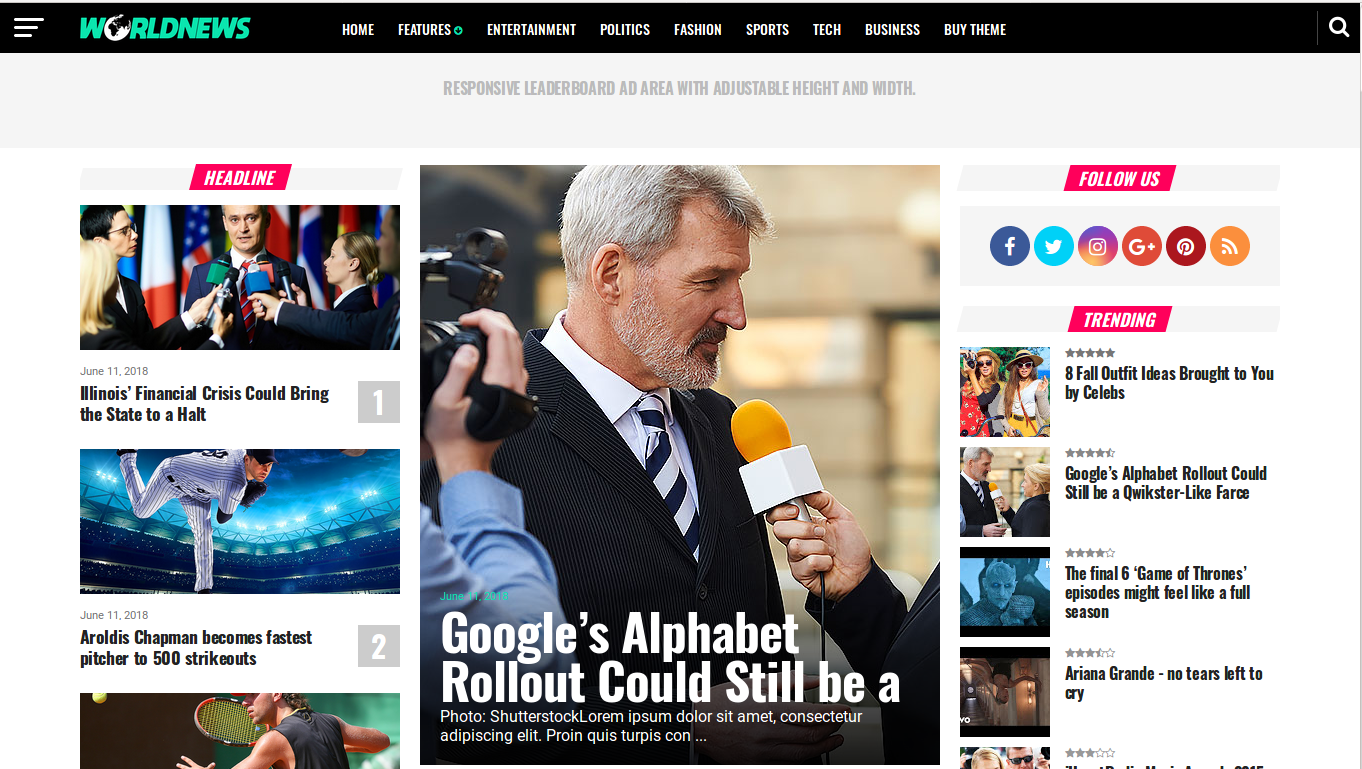Open the Entertainment menu item
The image size is (1362, 769).
coord(531,30)
